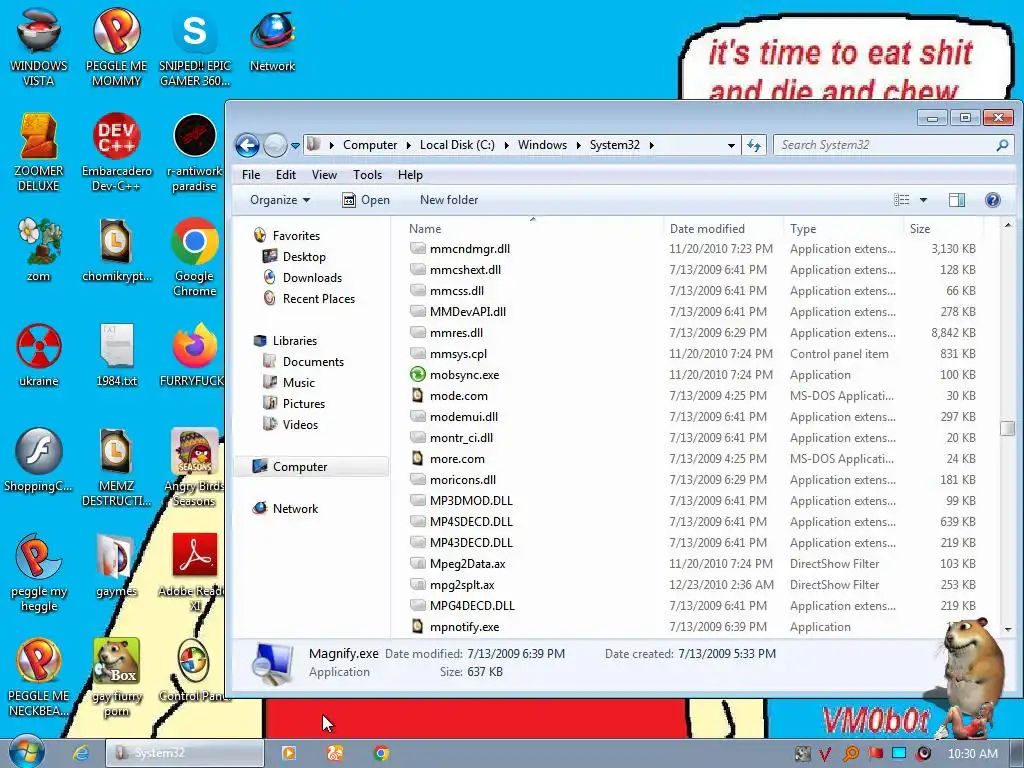Click the Explorer Back arrow button
Image resolution: width=1024 pixels, height=768 pixels.
[x=248, y=145]
